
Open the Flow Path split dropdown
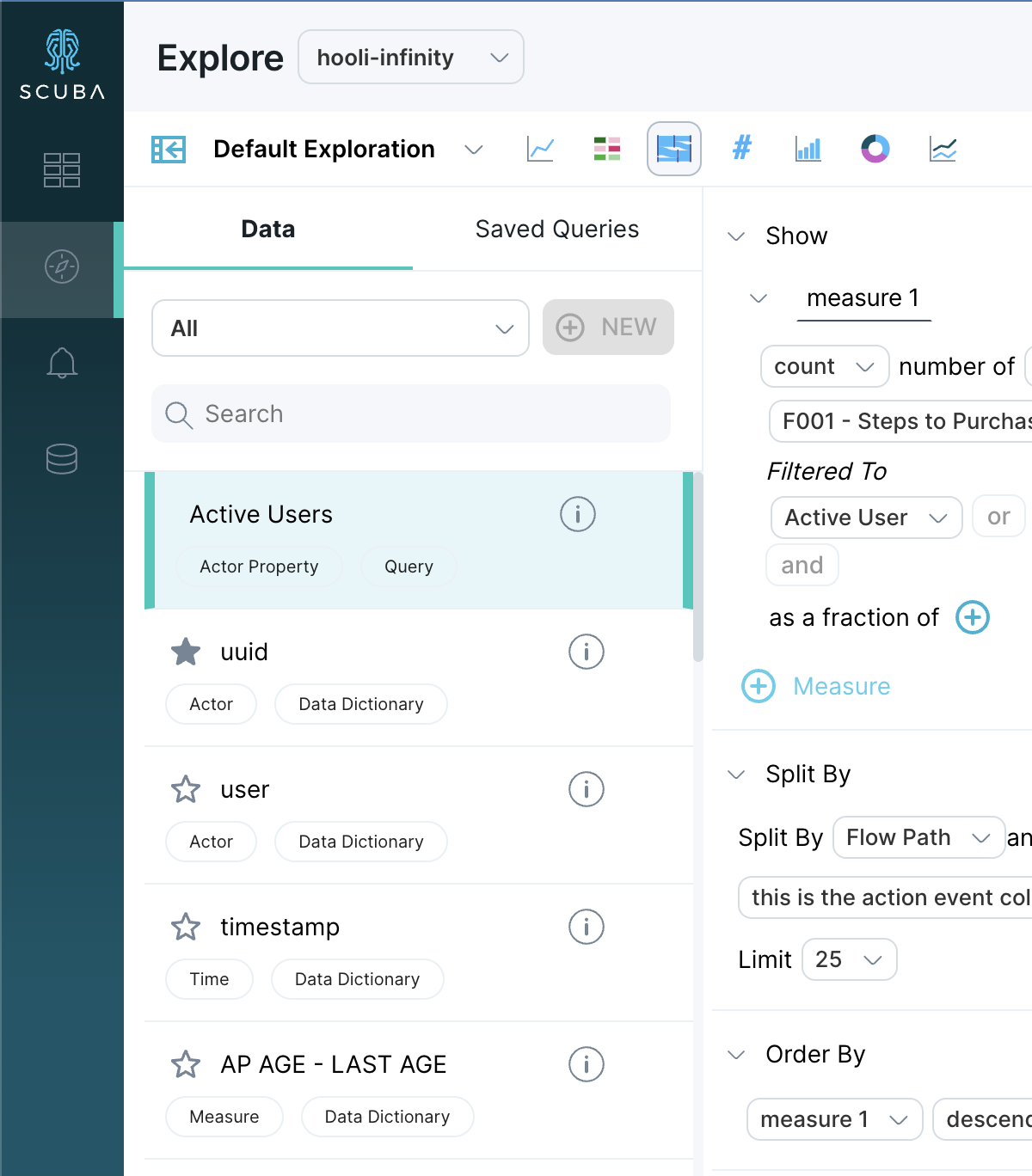point(918,837)
